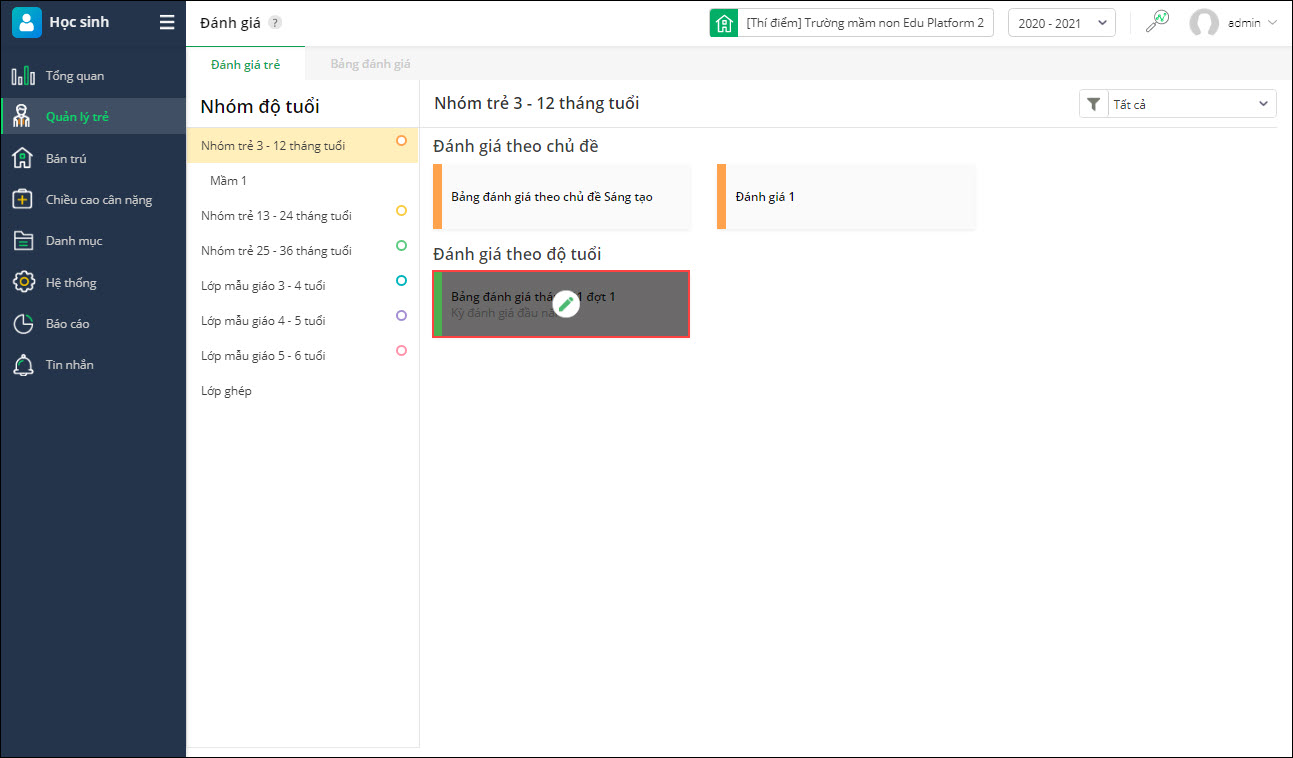Select the Mầm 1 class
1293x758 pixels.
click(302, 181)
